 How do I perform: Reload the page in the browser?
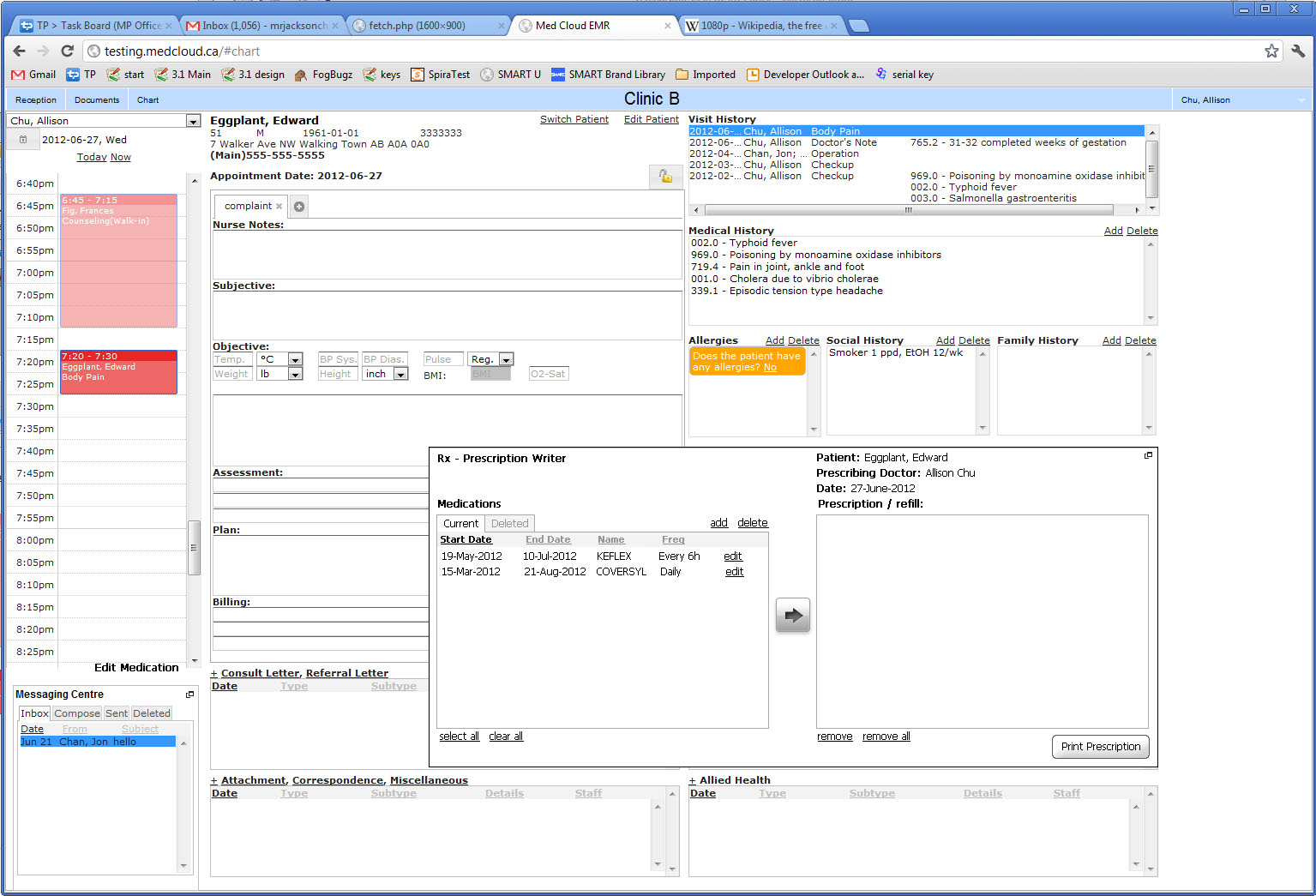tap(67, 51)
